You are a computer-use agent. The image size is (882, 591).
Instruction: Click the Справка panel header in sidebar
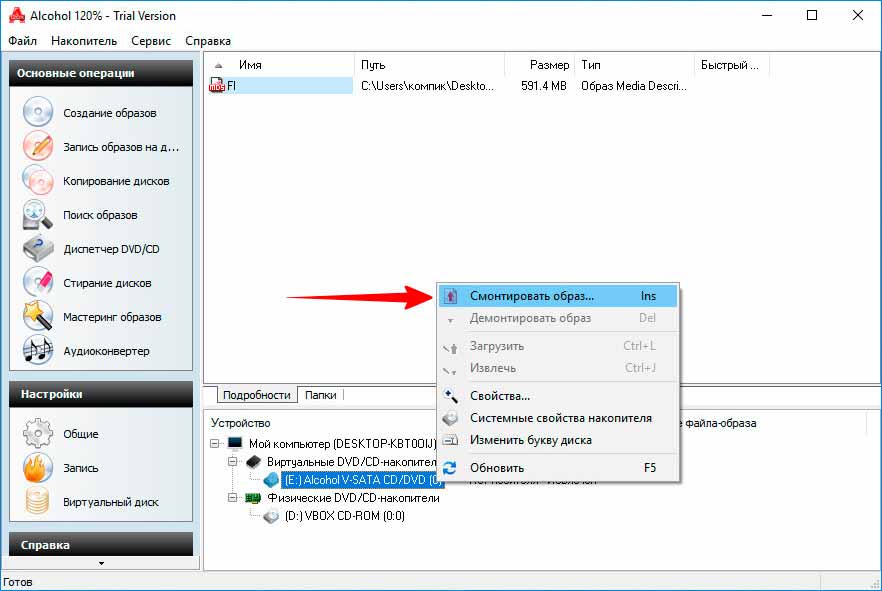(101, 544)
